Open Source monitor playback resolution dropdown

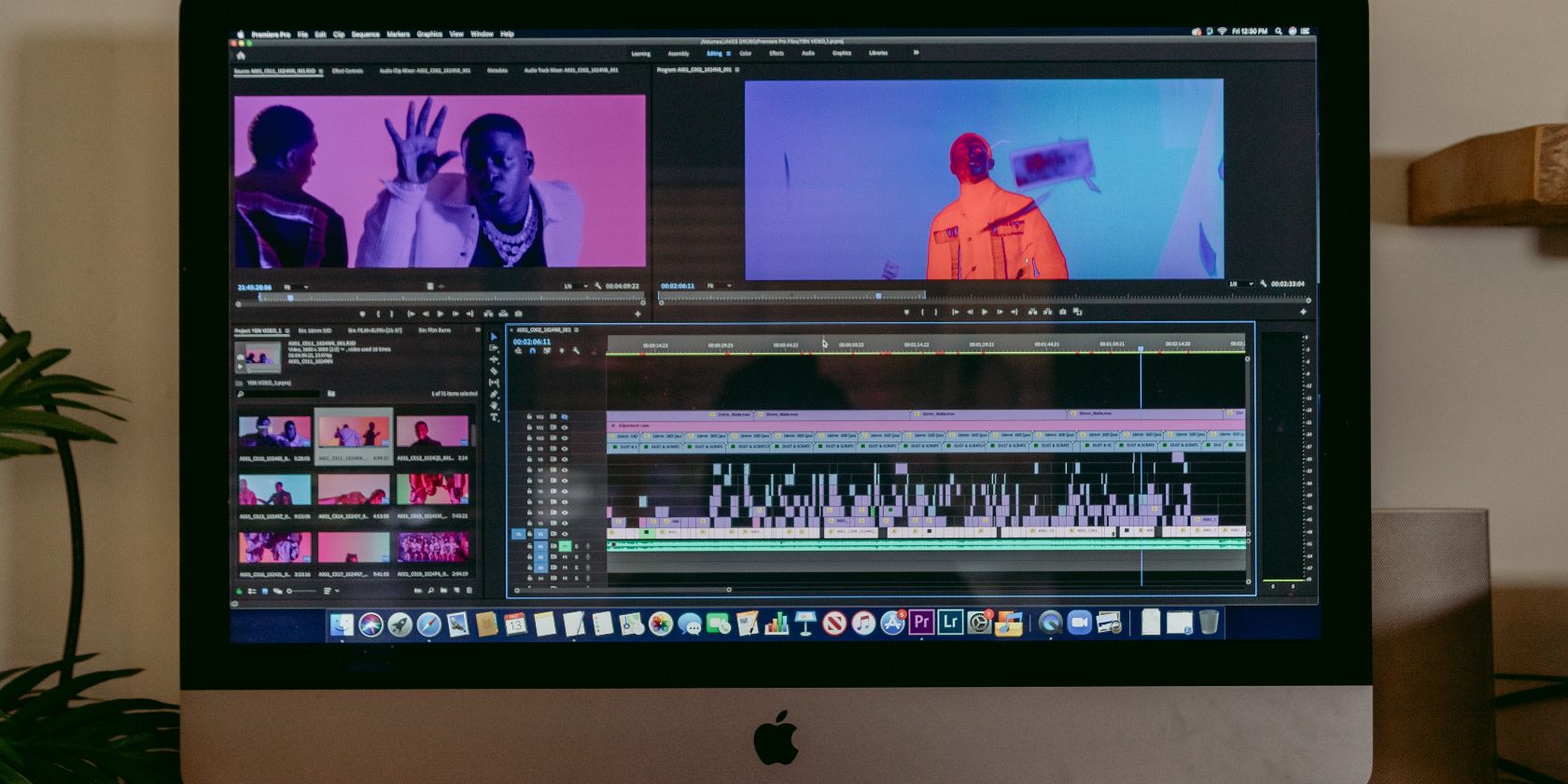[575, 286]
